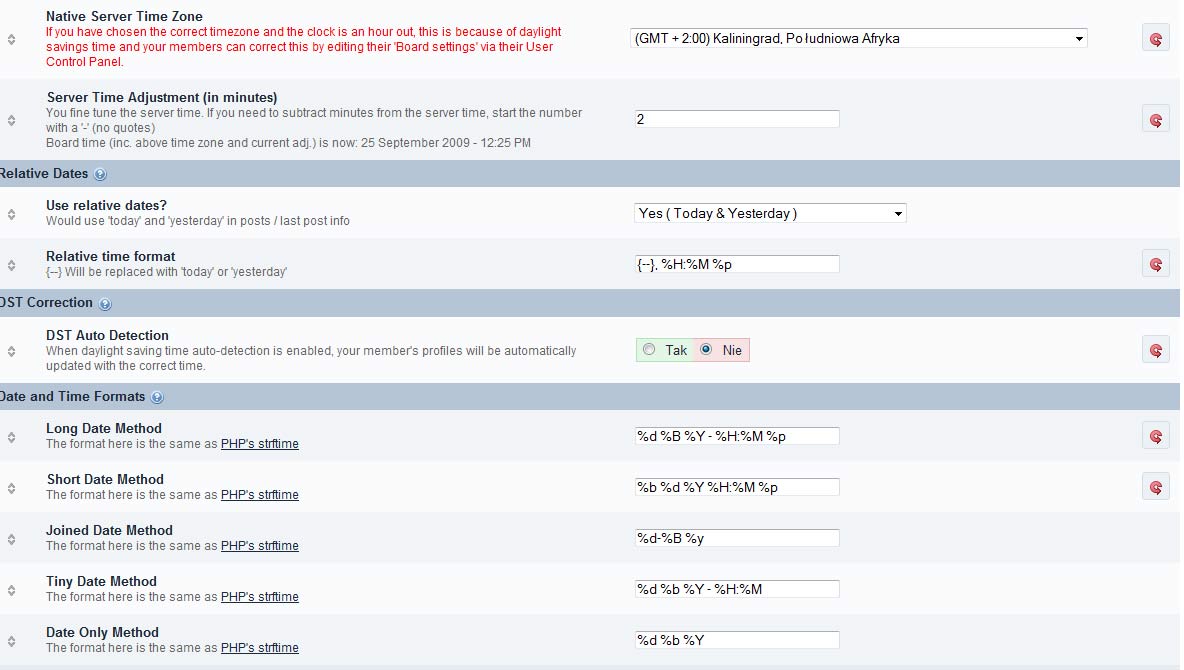This screenshot has width=1184, height=670.
Task: Revert the DST Auto Detection setting
Action: 1155,350
